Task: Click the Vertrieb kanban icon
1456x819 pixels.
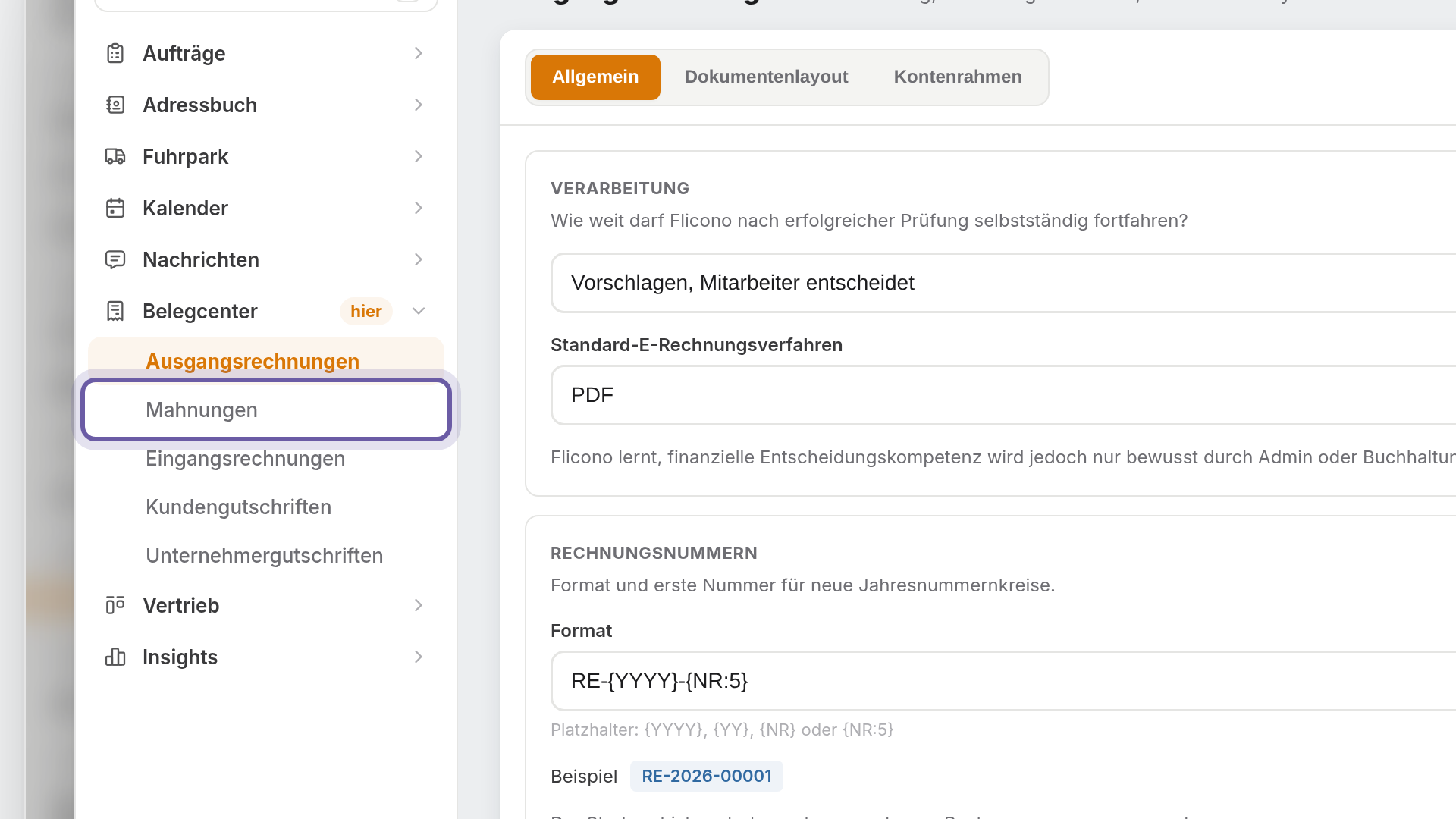Action: pos(115,605)
